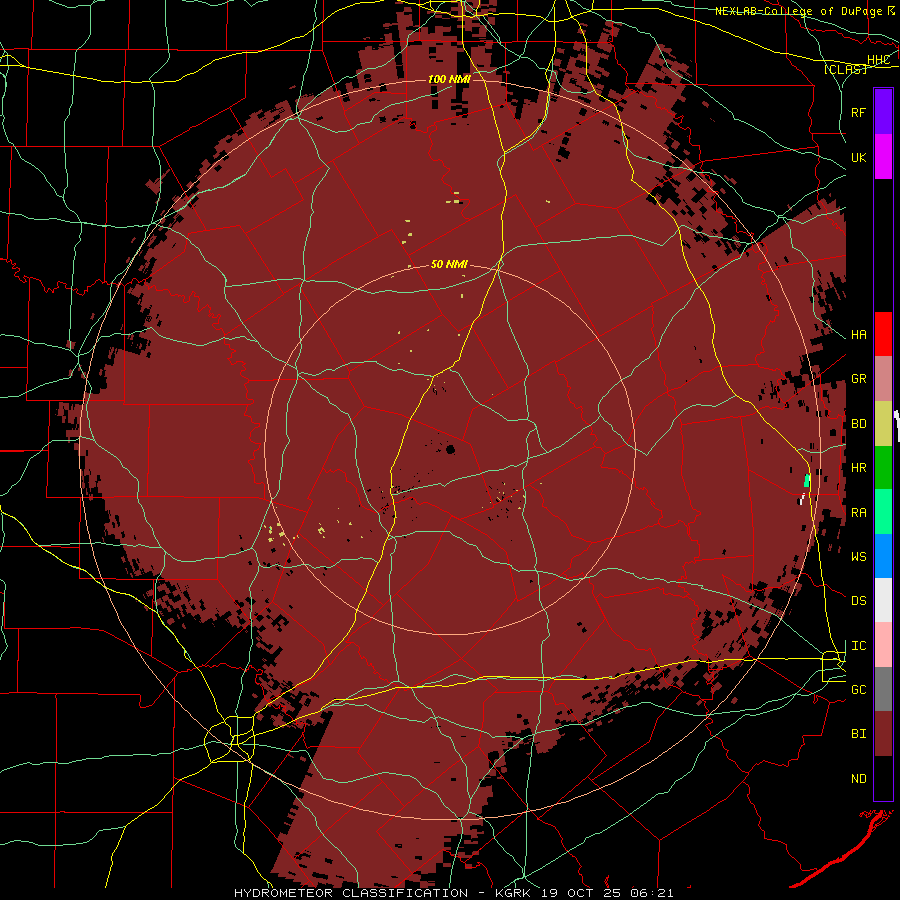Screen dimensions: 900x900
Task: Click the 'RA' legend label
Action: click(x=858, y=513)
